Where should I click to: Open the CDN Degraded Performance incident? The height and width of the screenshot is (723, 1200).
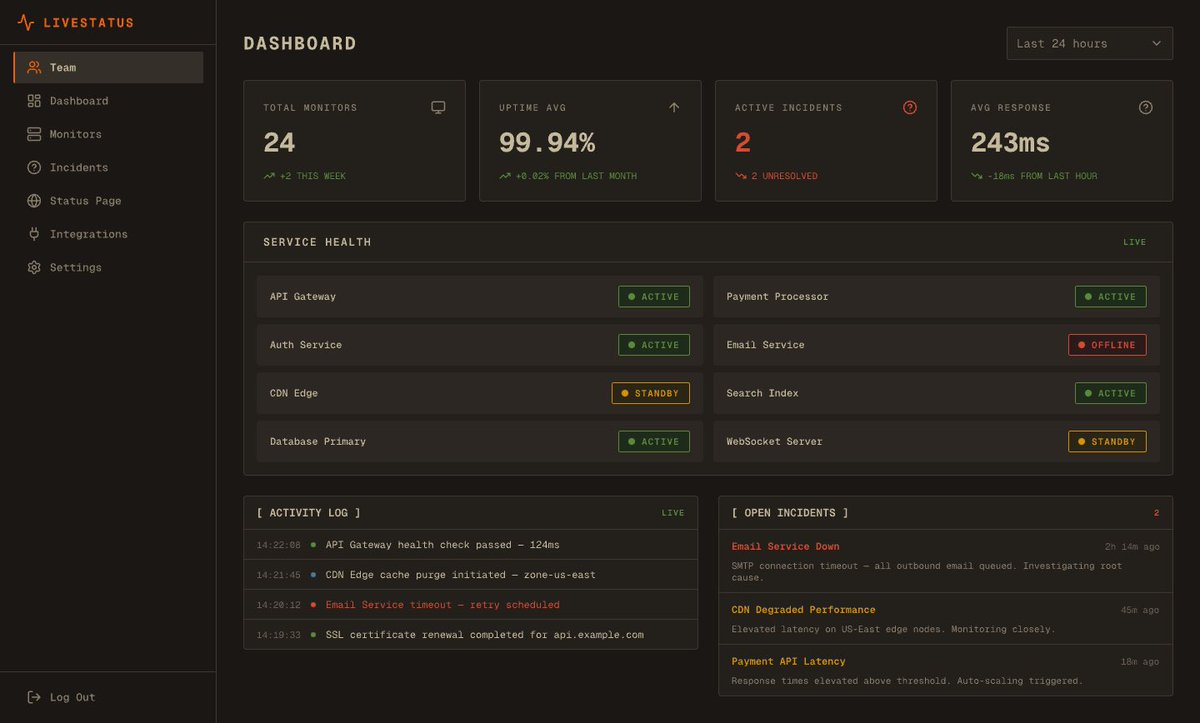point(945,619)
